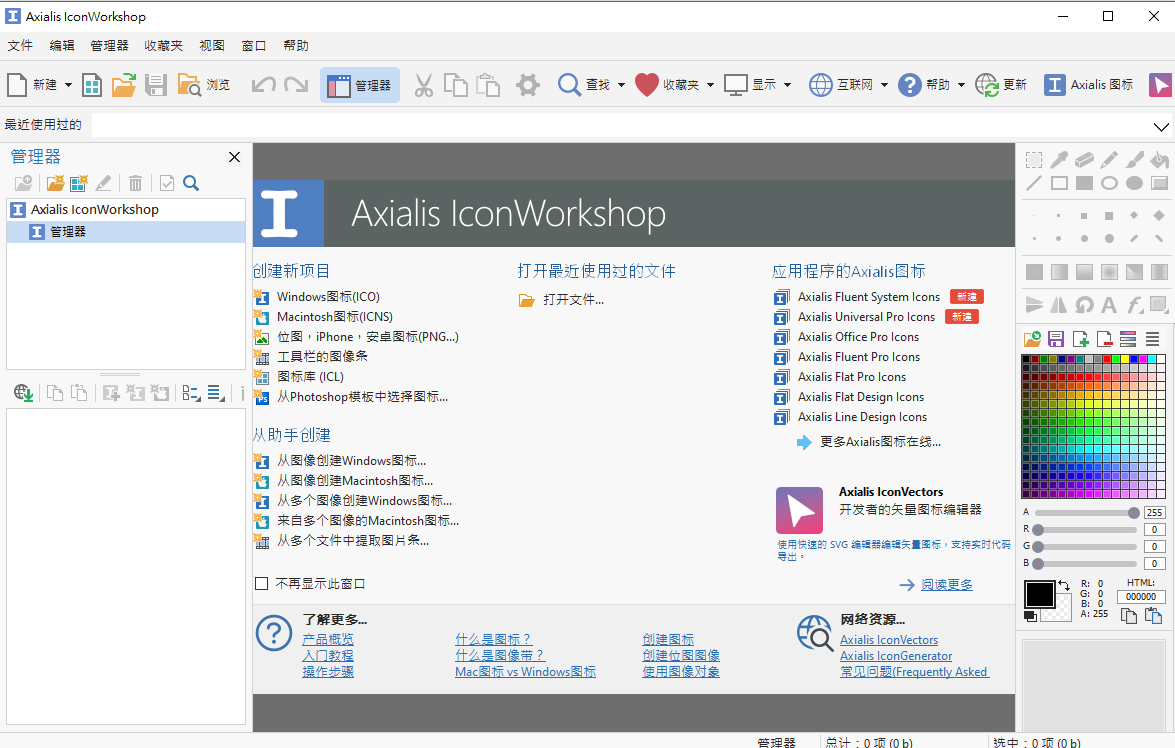The image size is (1175, 748).
Task: Expand the 显示 dropdown arrow
Action: coord(788,85)
